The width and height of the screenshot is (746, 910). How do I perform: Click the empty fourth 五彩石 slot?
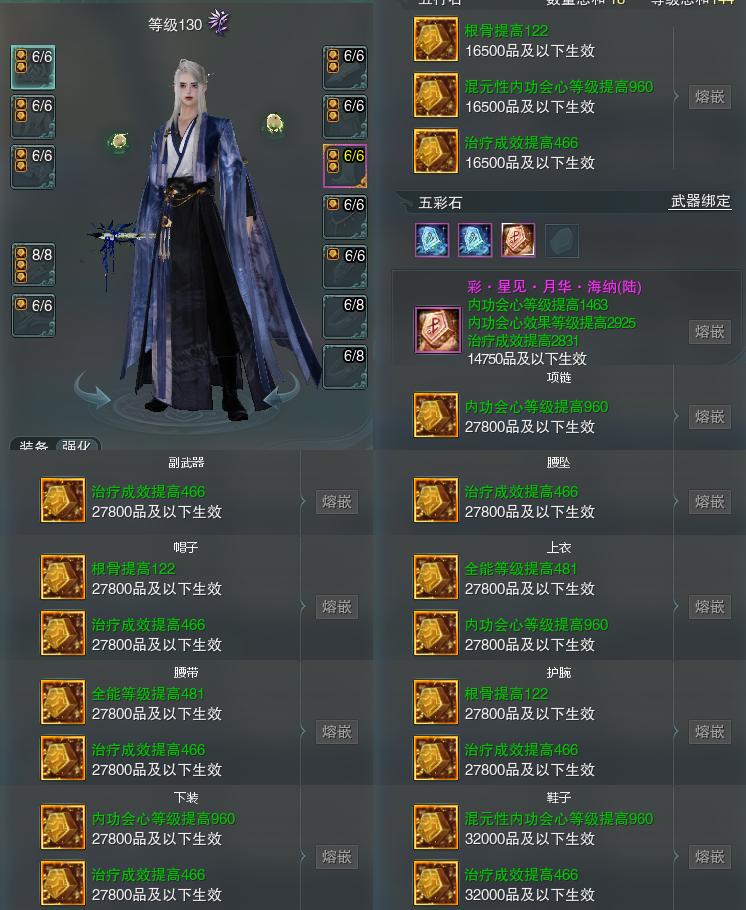(x=561, y=240)
